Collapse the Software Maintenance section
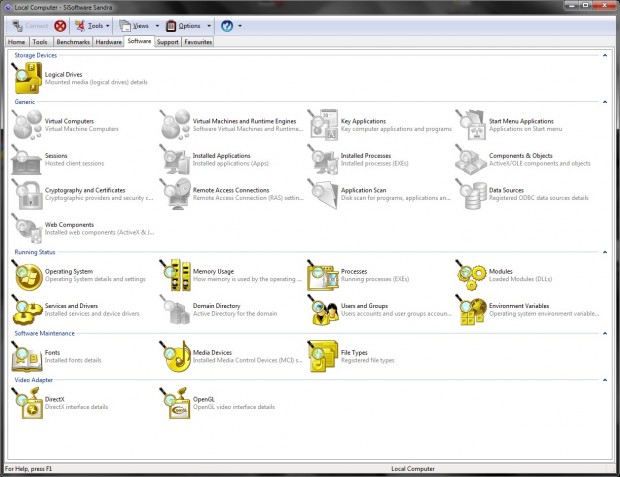 tap(605, 333)
